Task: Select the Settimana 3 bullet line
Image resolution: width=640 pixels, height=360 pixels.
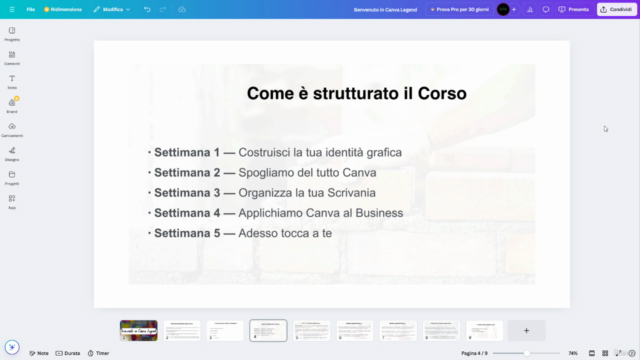Action: tap(262, 193)
